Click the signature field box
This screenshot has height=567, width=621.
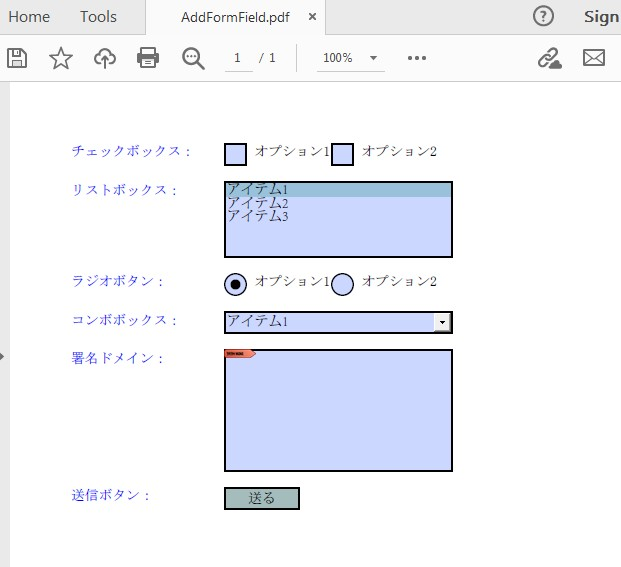338,411
